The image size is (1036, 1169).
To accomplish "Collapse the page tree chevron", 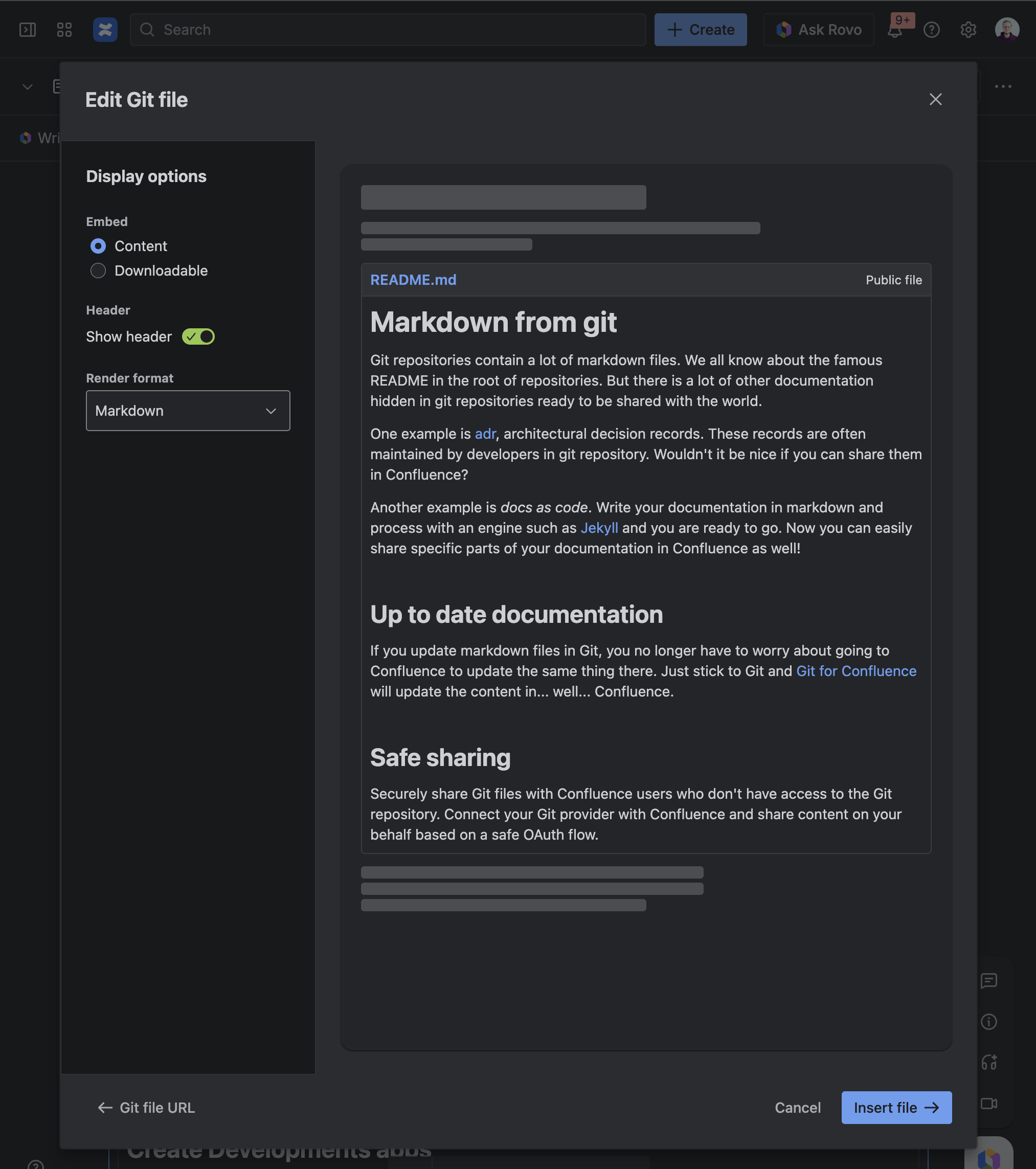I will click(x=28, y=86).
